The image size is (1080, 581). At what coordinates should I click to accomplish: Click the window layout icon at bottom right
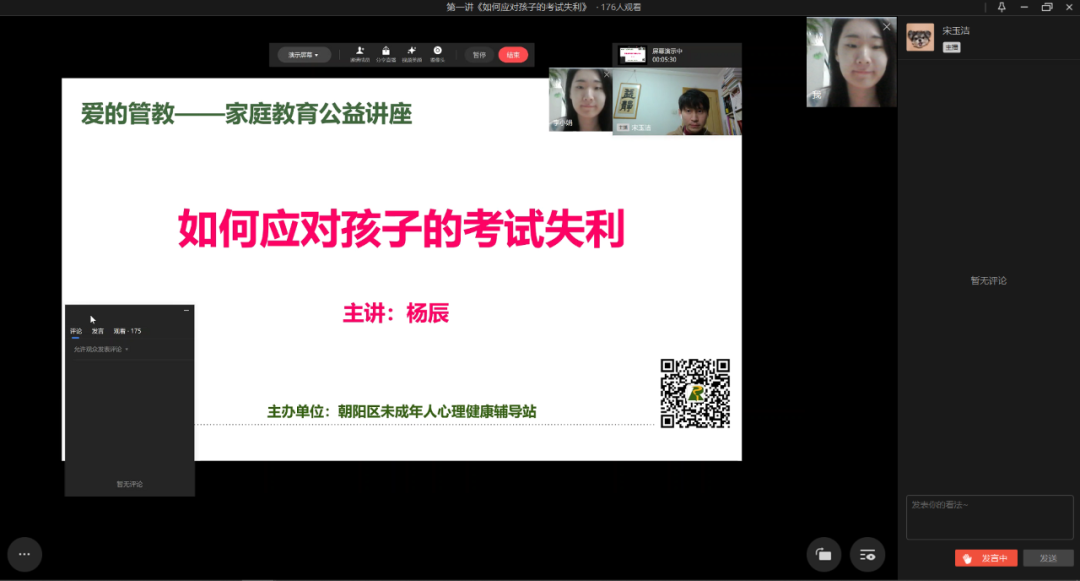(824, 554)
